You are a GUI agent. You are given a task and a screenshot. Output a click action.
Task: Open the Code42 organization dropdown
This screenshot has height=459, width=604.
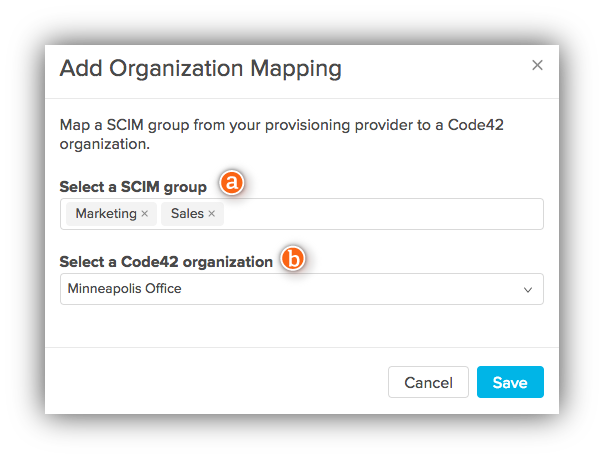click(x=302, y=289)
